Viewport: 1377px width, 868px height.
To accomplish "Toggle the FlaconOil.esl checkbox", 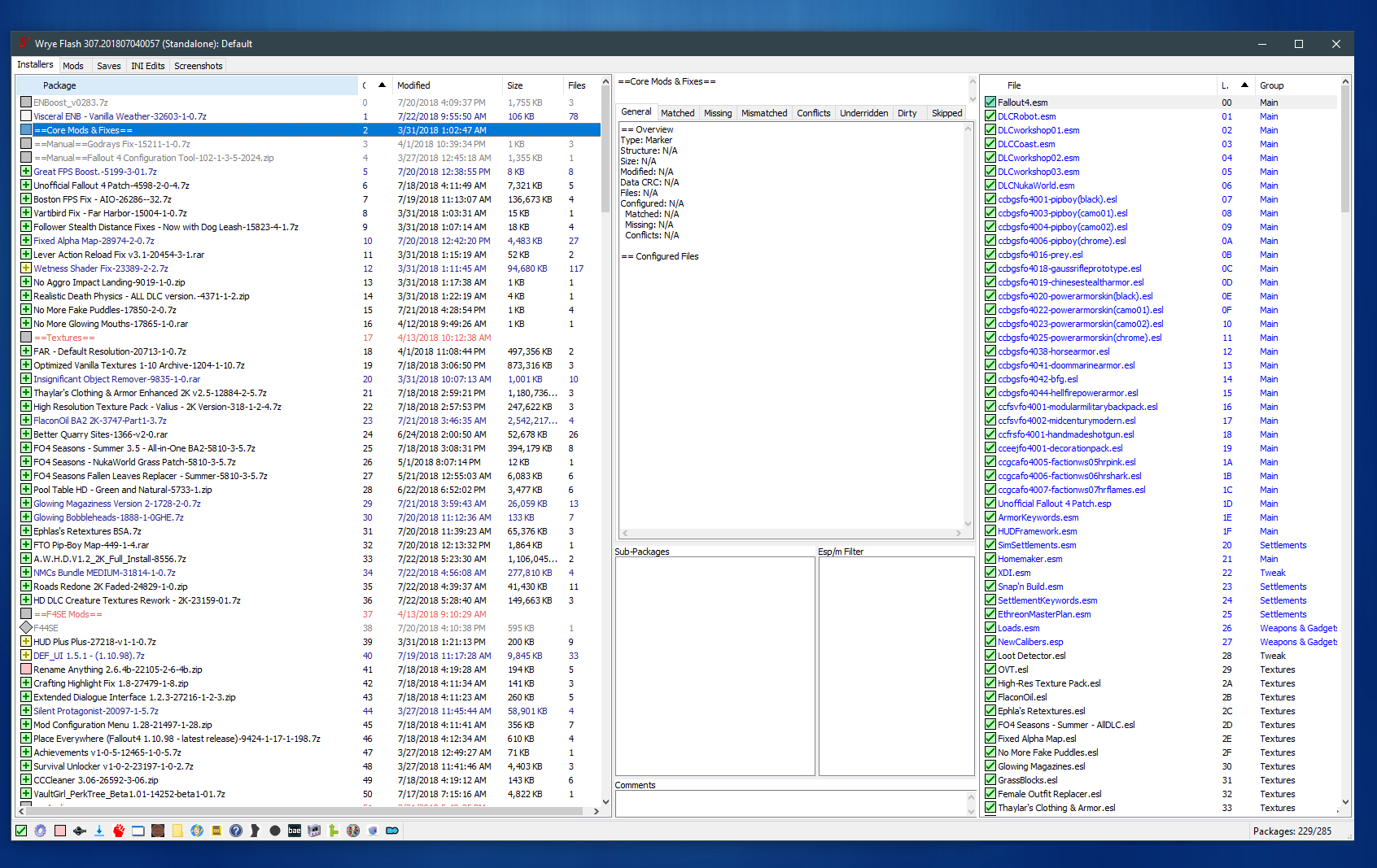I will (990, 697).
